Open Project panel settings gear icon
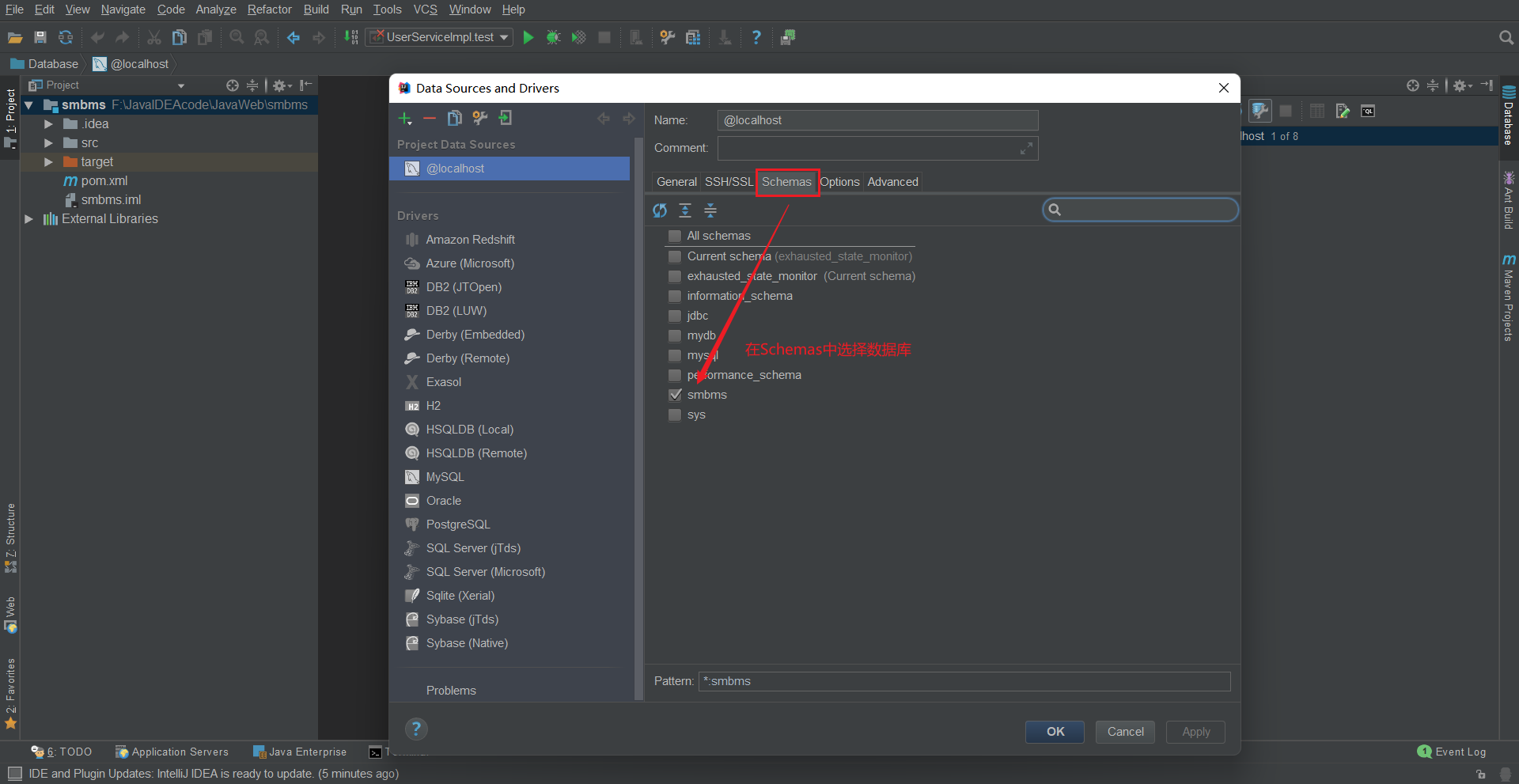This screenshot has height=784, width=1519. 282,85
